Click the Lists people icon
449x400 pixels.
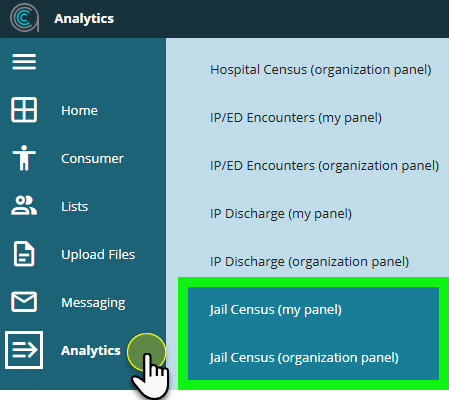24,205
